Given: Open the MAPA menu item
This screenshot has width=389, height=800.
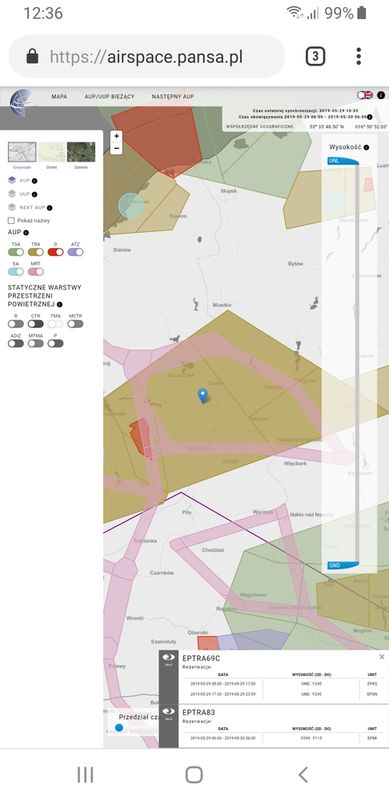Looking at the screenshot, I should [x=59, y=96].
